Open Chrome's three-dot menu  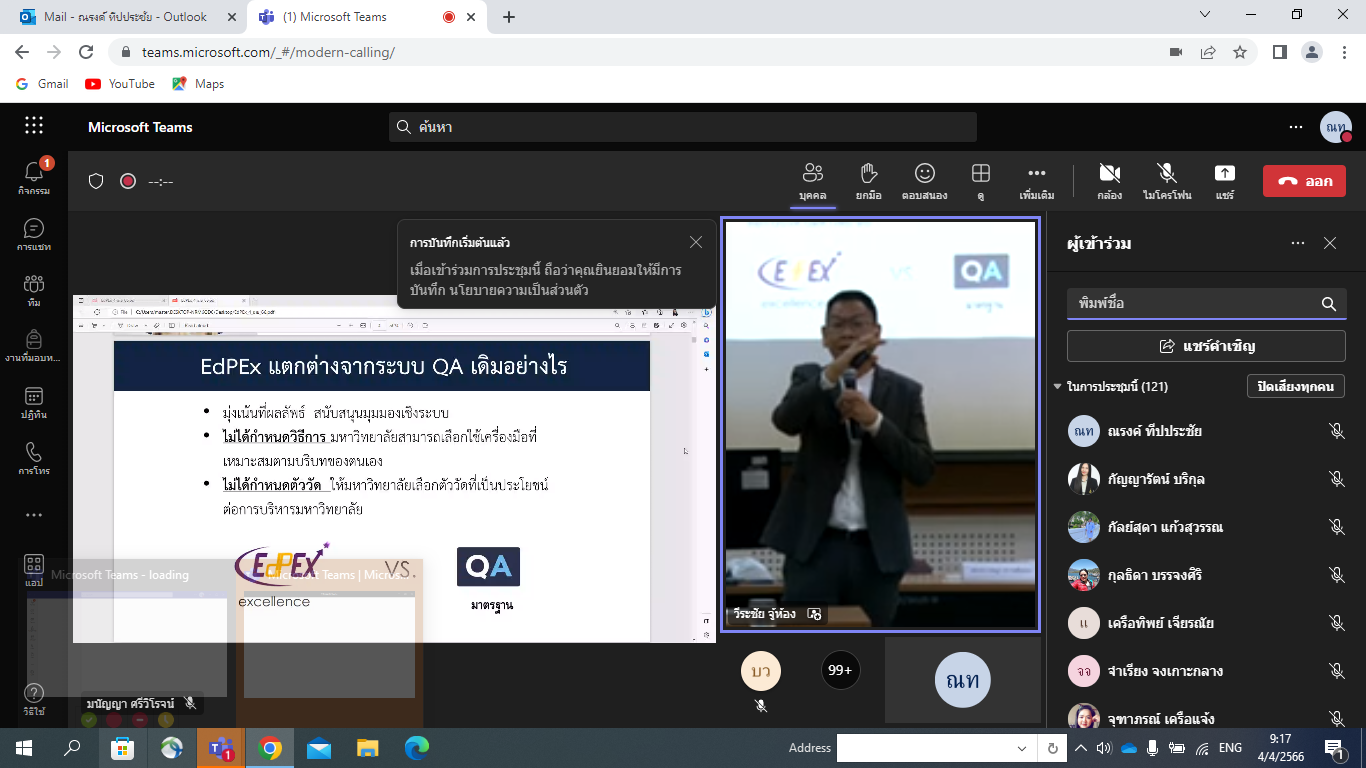click(x=1345, y=52)
